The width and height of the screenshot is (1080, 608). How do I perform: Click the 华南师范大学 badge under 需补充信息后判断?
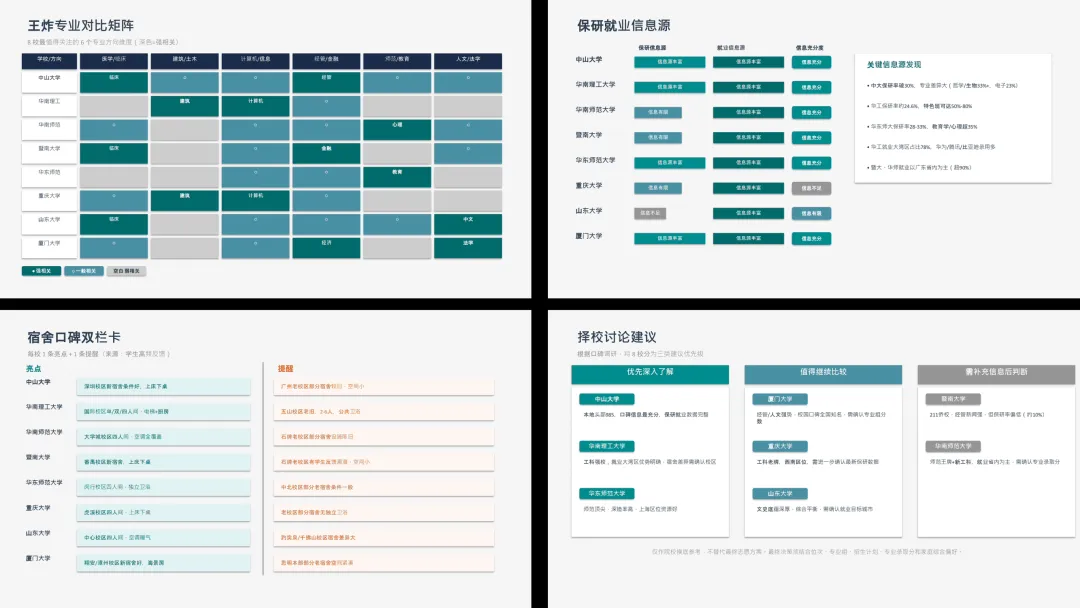(x=953, y=446)
